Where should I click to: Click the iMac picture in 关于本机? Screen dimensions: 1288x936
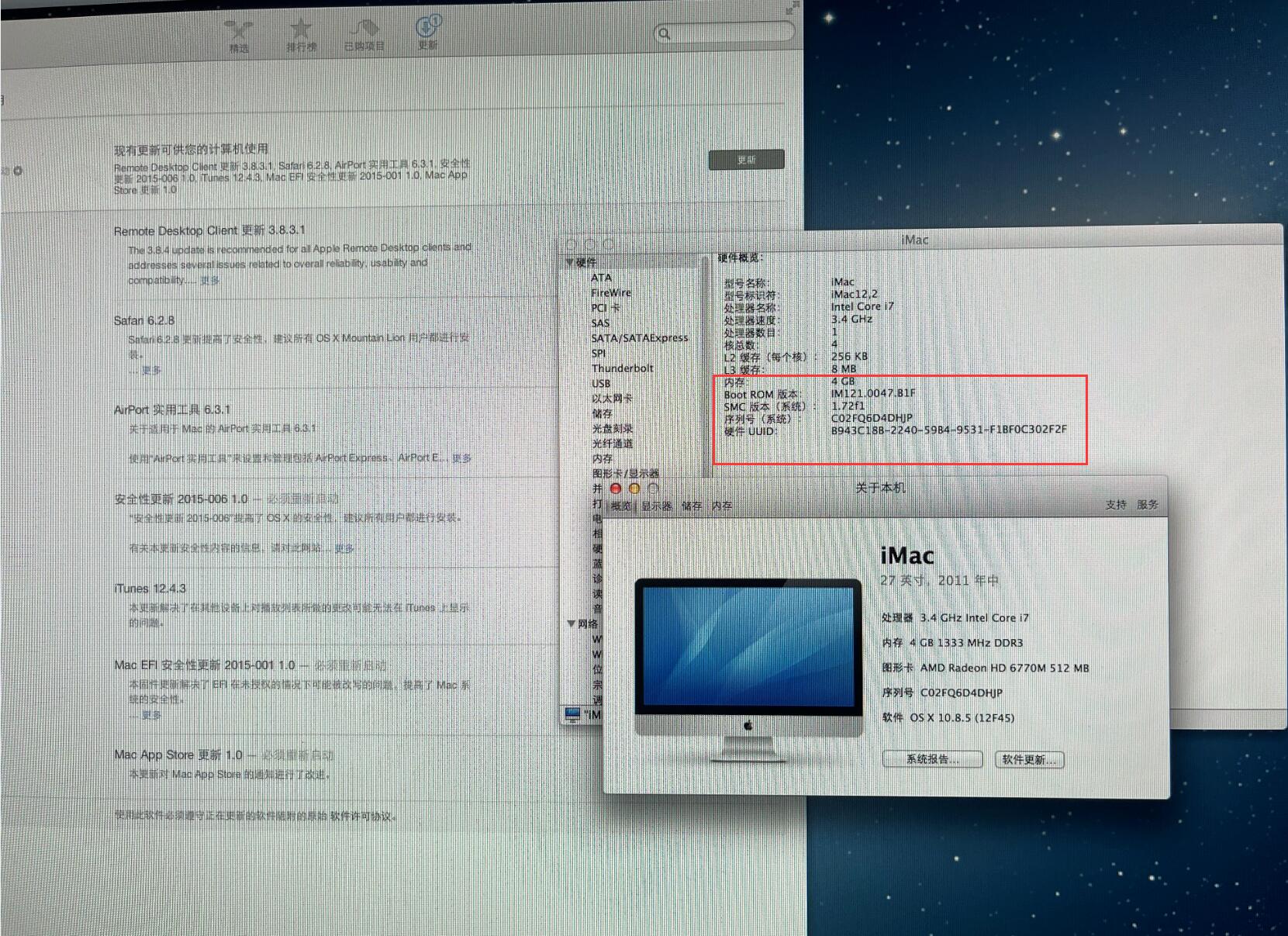click(x=748, y=669)
